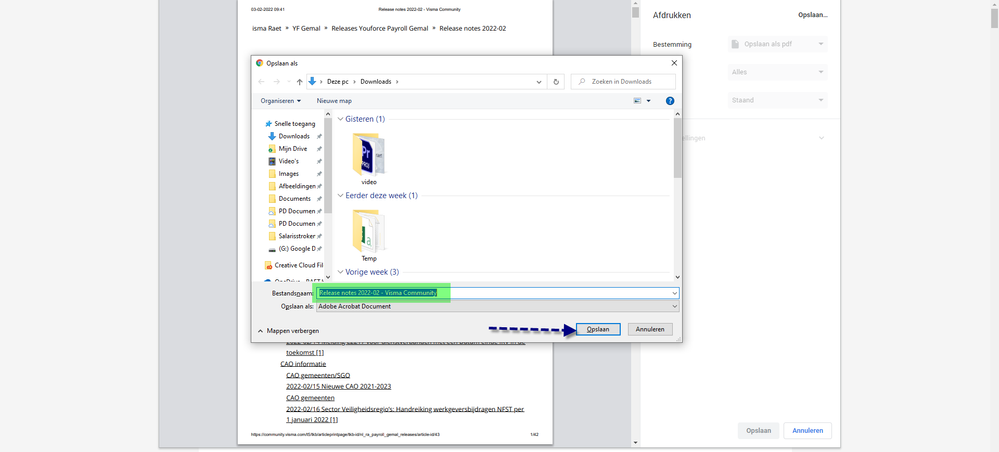The image size is (999, 452).
Task: Click the Bestandsnaam input field
Action: pyautogui.click(x=498, y=293)
